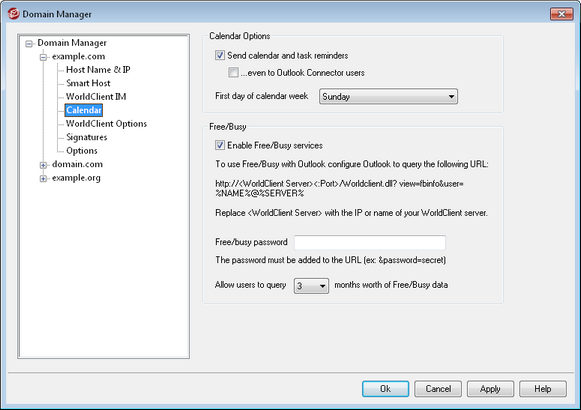Click the Apply button
The image size is (581, 410).
tap(490, 389)
